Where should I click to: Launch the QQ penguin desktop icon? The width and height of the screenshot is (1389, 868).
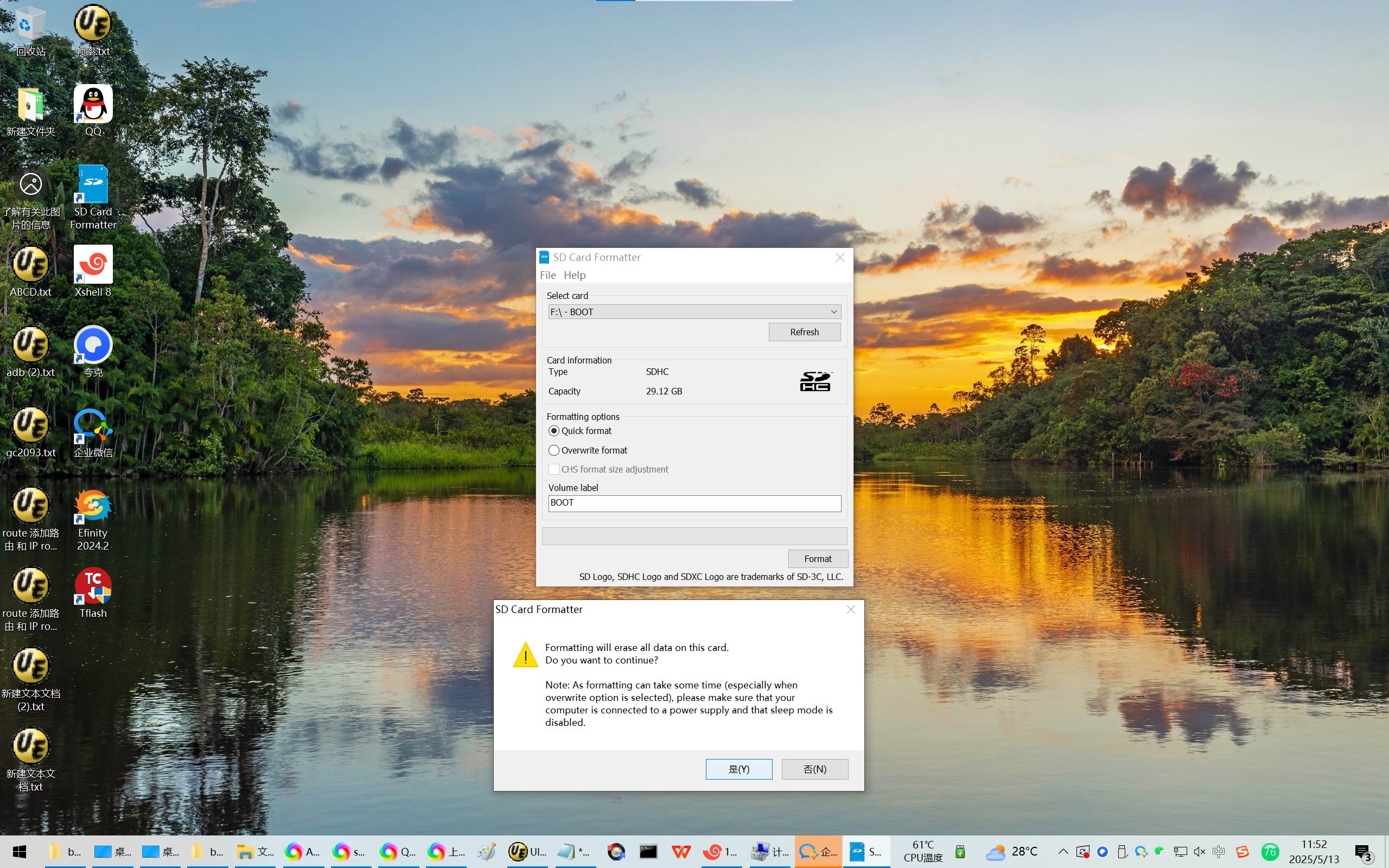[92, 105]
